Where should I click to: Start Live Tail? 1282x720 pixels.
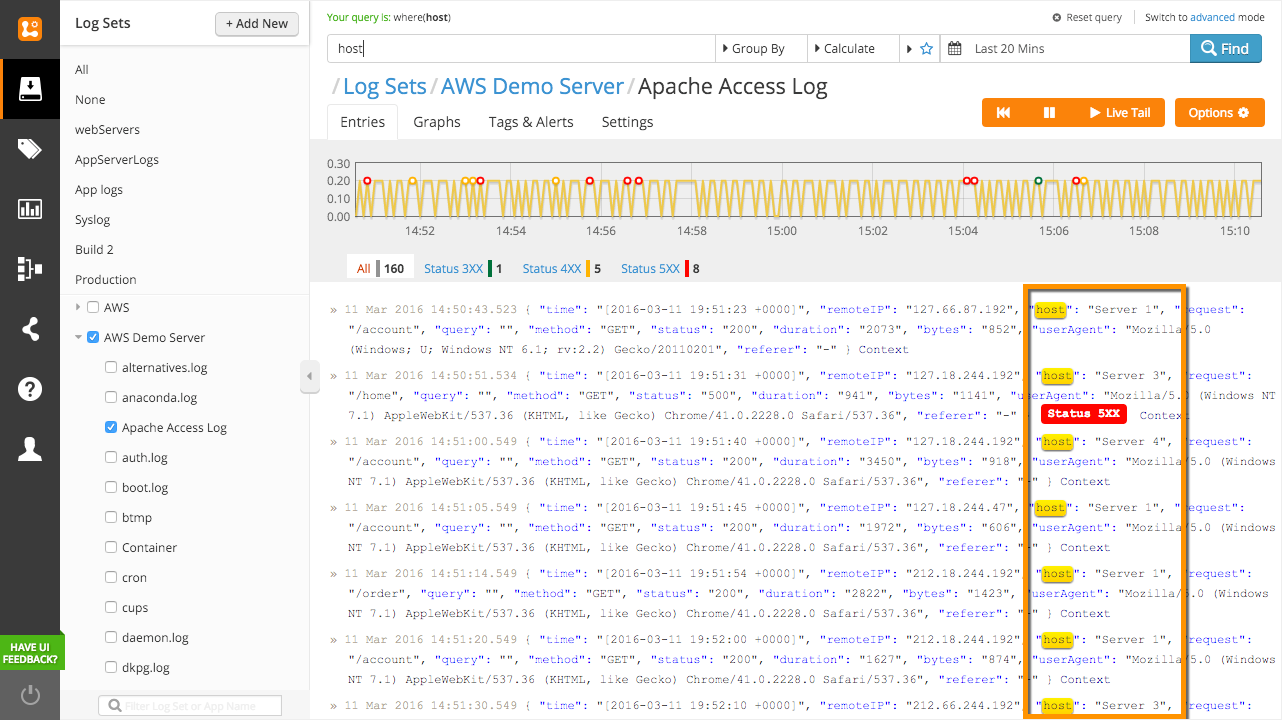(x=1119, y=113)
